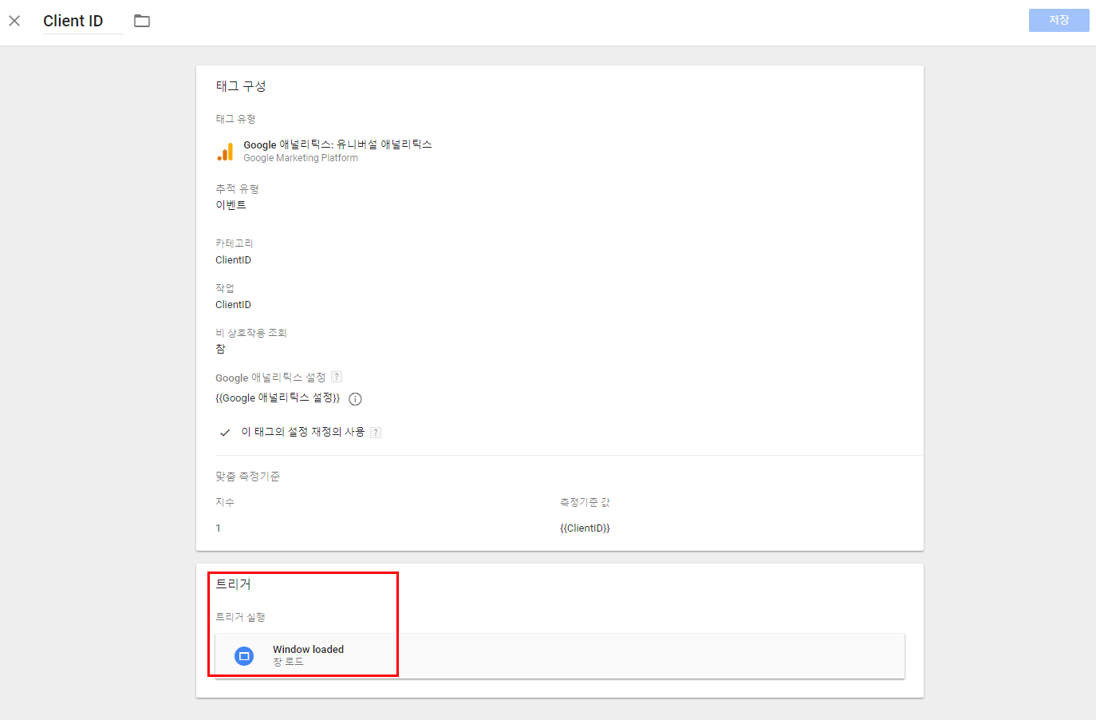Viewport: 1096px width, 720px height.
Task: Save the tag with 저장 button
Action: tap(1058, 20)
